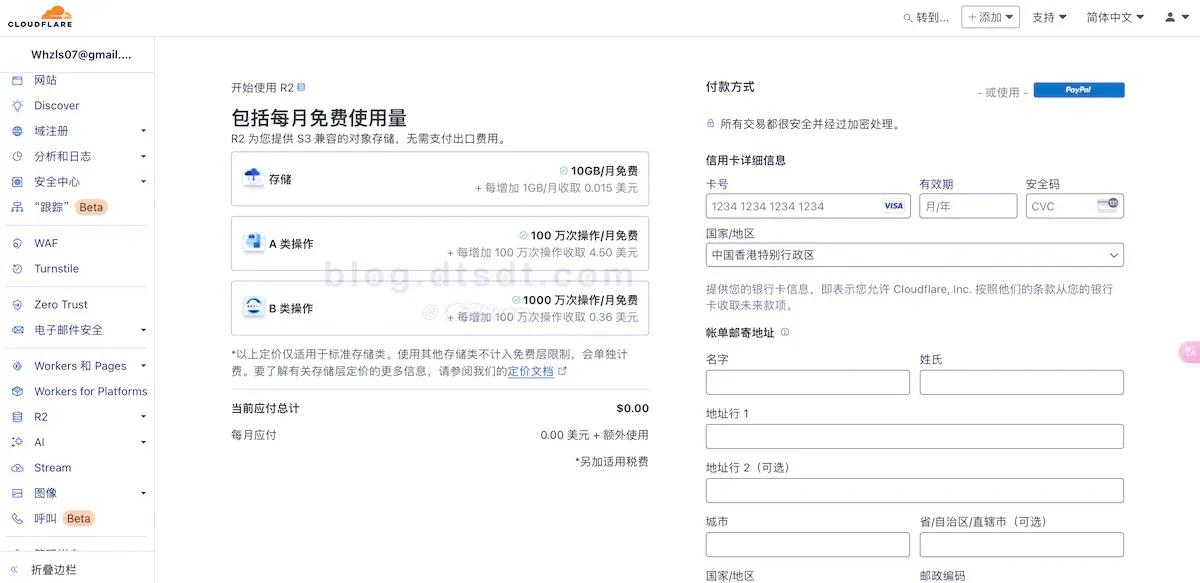Screen dimensions: 1200x583
Task: Expand the 域注册 submenu arrow
Action: tap(143, 131)
